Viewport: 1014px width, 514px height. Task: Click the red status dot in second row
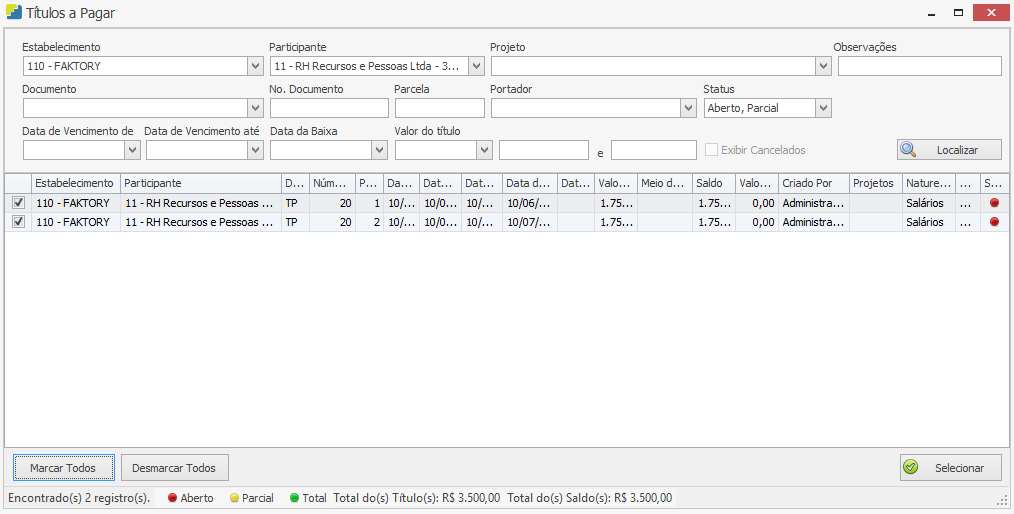point(994,222)
